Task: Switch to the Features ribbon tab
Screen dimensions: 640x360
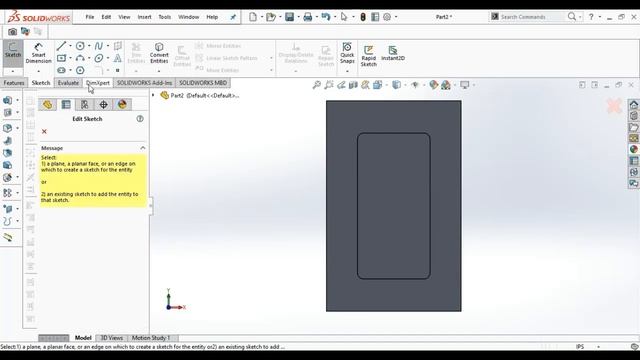Action: click(14, 83)
